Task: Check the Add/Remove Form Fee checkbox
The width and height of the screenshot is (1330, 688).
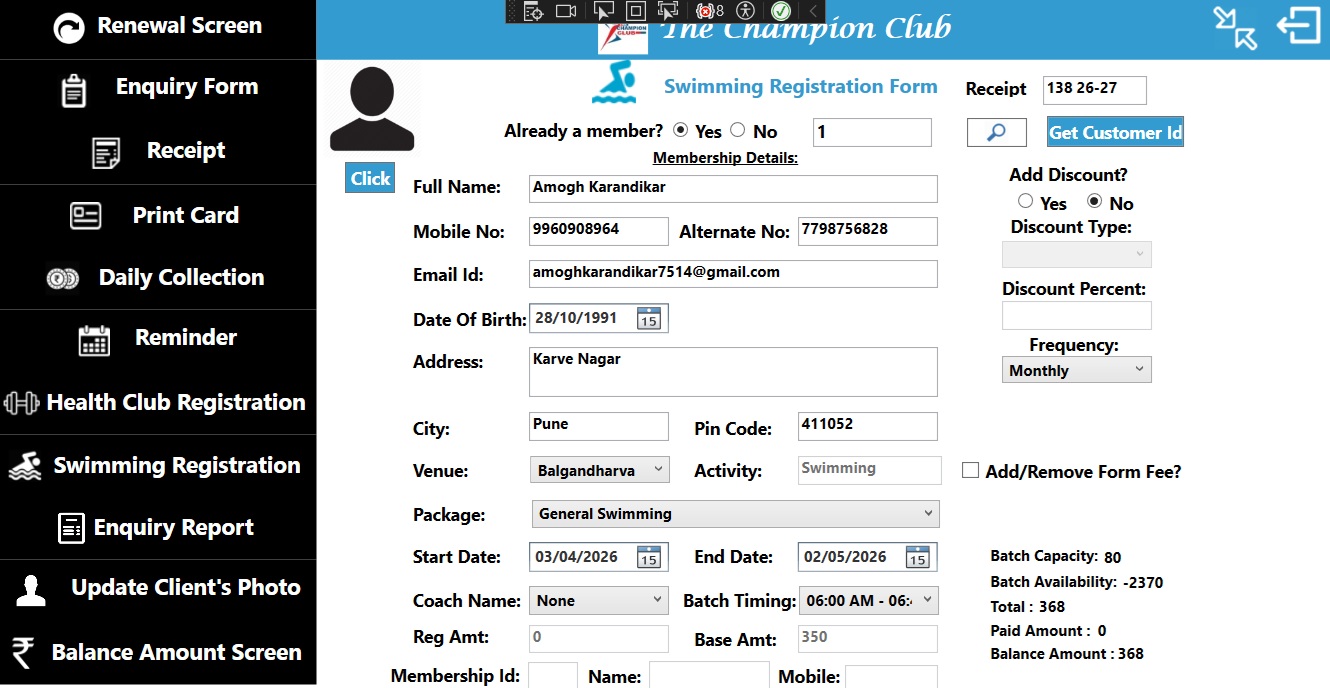Action: point(970,470)
